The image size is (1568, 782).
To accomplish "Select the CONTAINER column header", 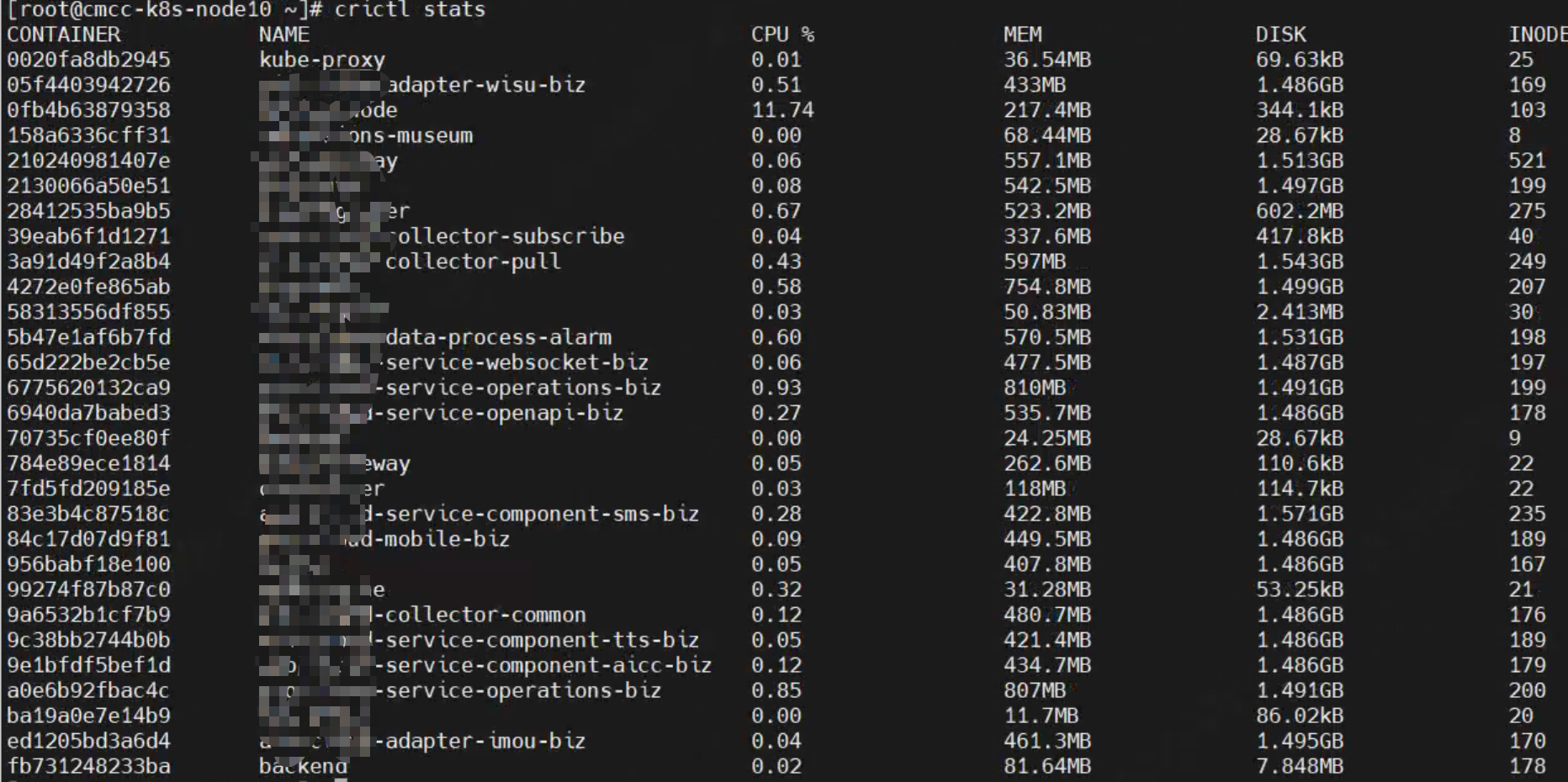I will tap(64, 34).
